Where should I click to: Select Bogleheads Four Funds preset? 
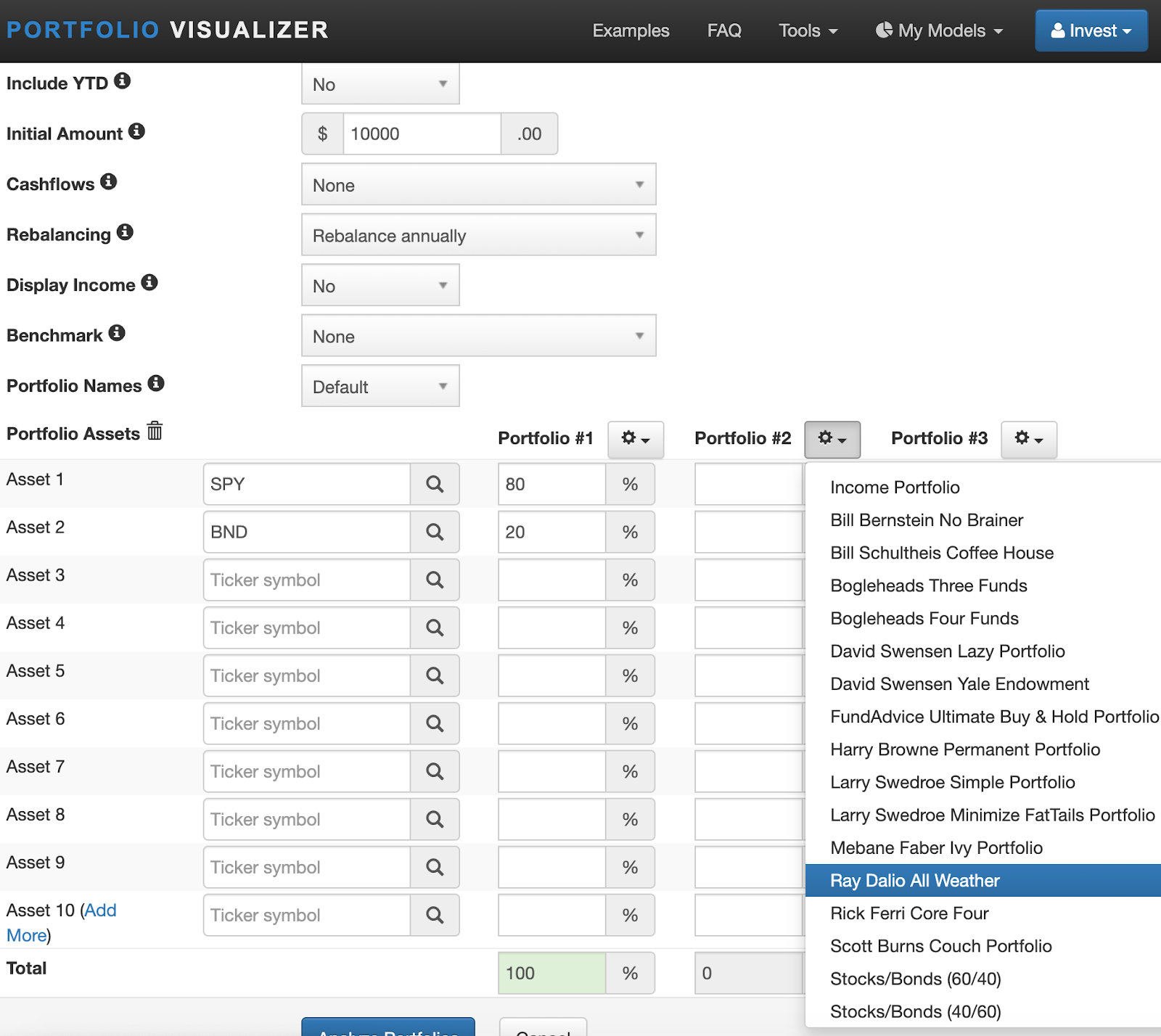[983, 618]
